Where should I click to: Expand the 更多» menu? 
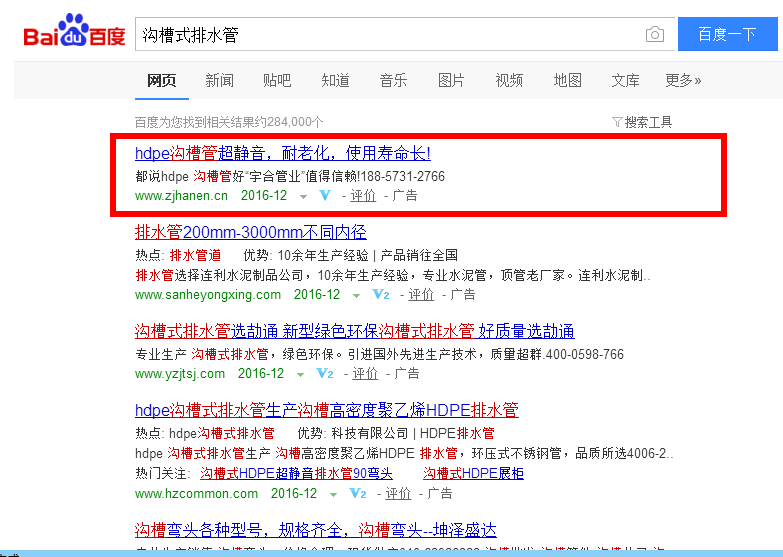683,80
